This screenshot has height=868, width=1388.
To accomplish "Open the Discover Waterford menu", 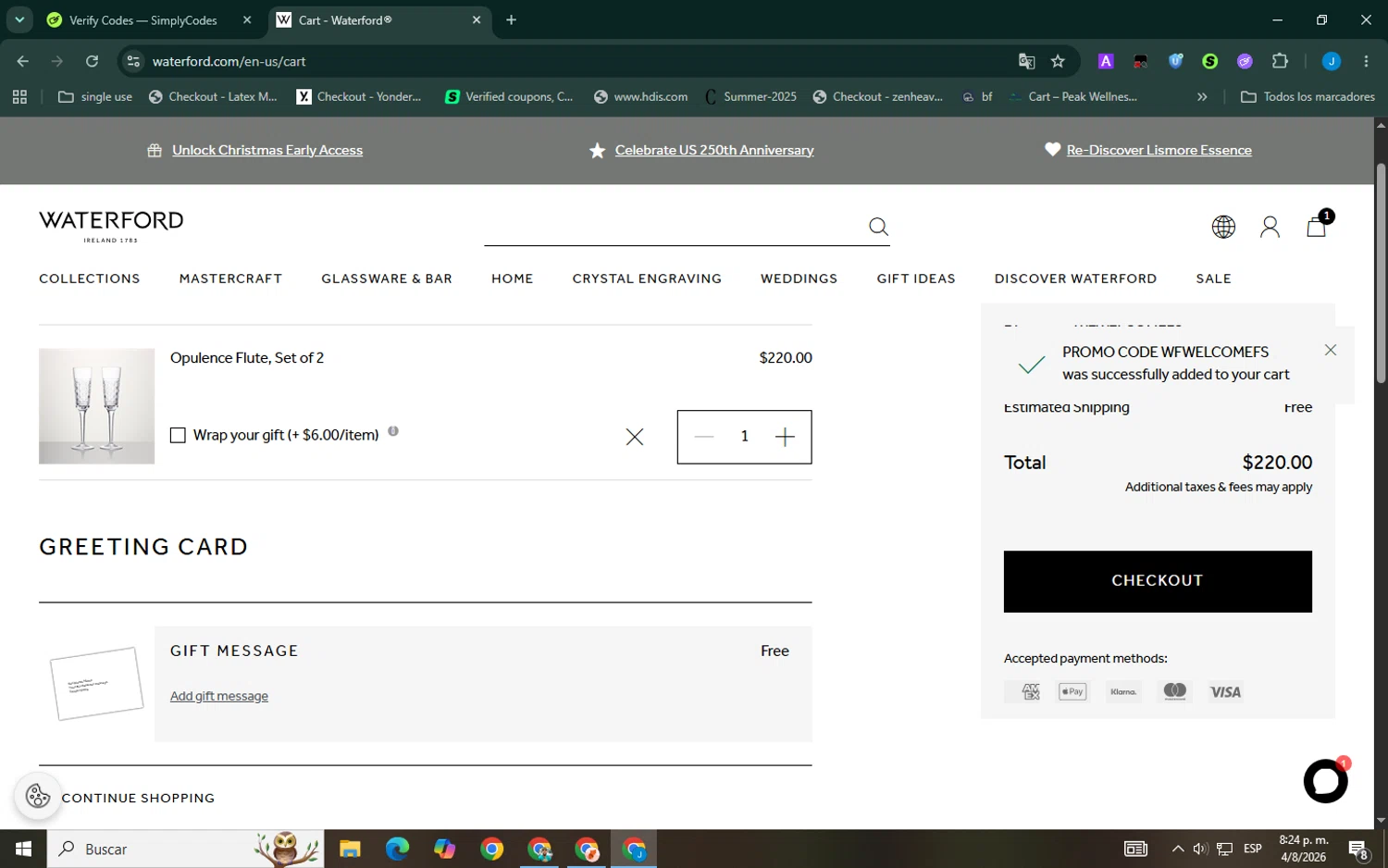I will click(1075, 279).
